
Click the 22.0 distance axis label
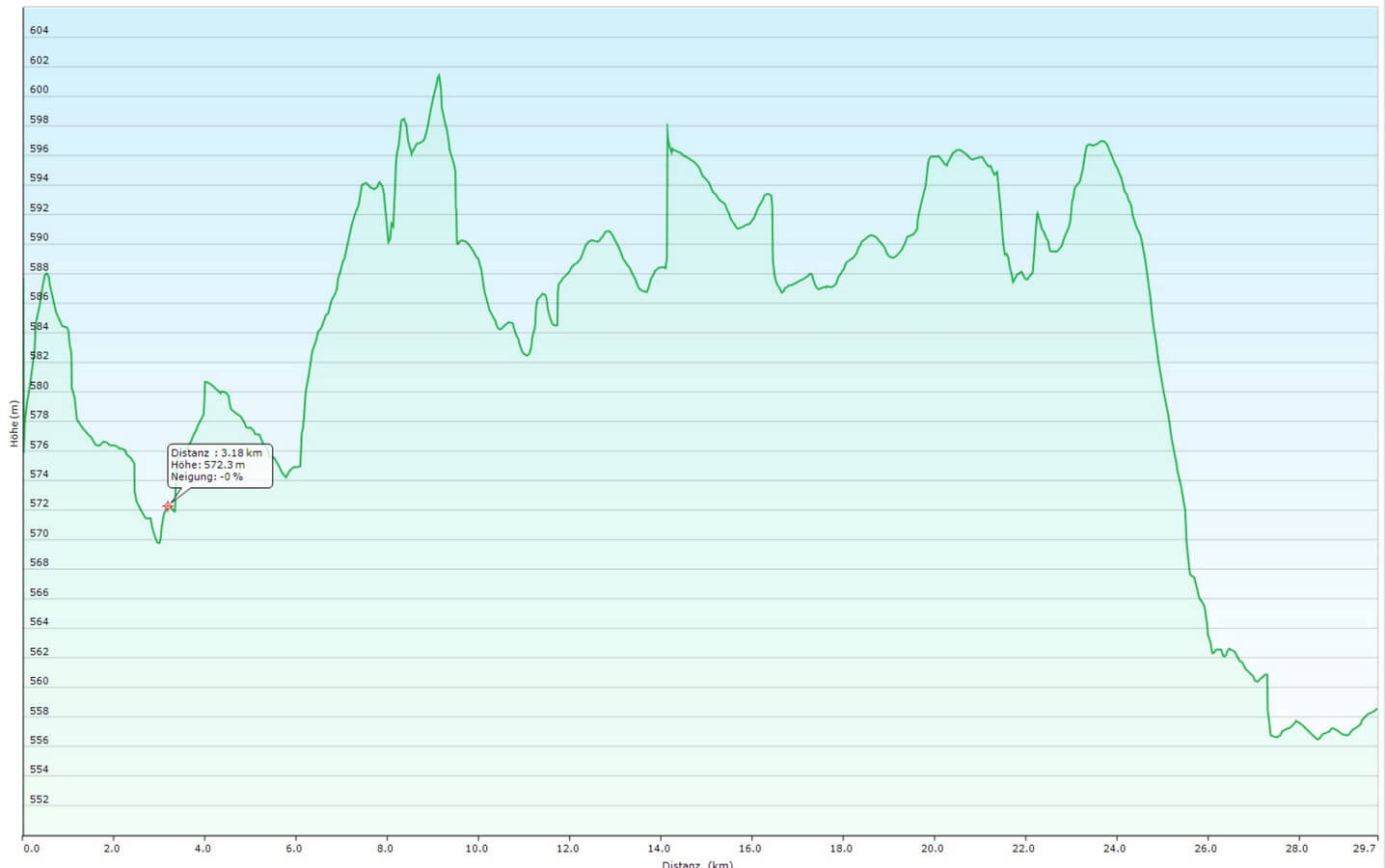coord(1023,849)
